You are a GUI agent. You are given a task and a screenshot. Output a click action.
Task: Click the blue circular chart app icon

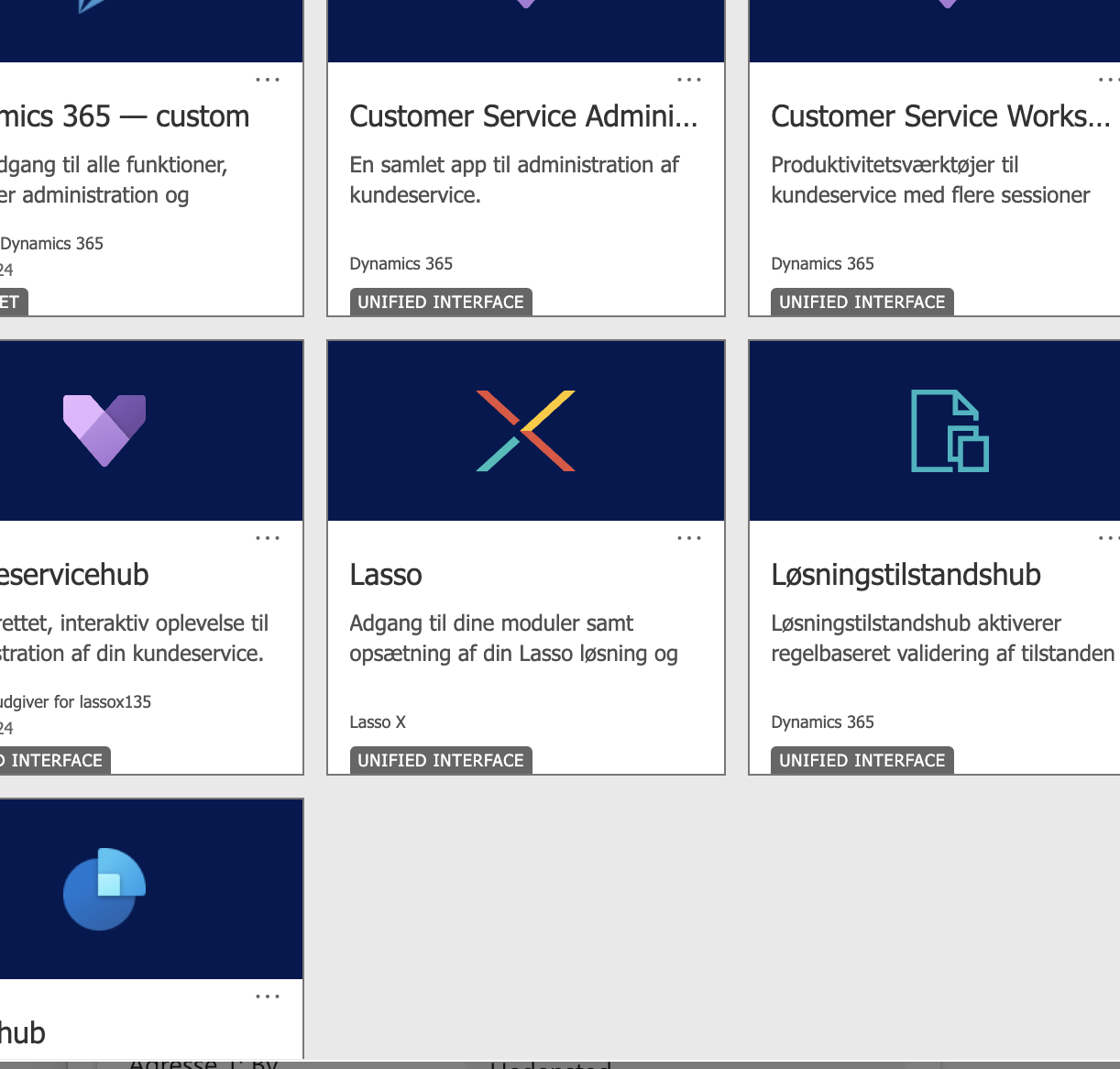[x=104, y=888]
